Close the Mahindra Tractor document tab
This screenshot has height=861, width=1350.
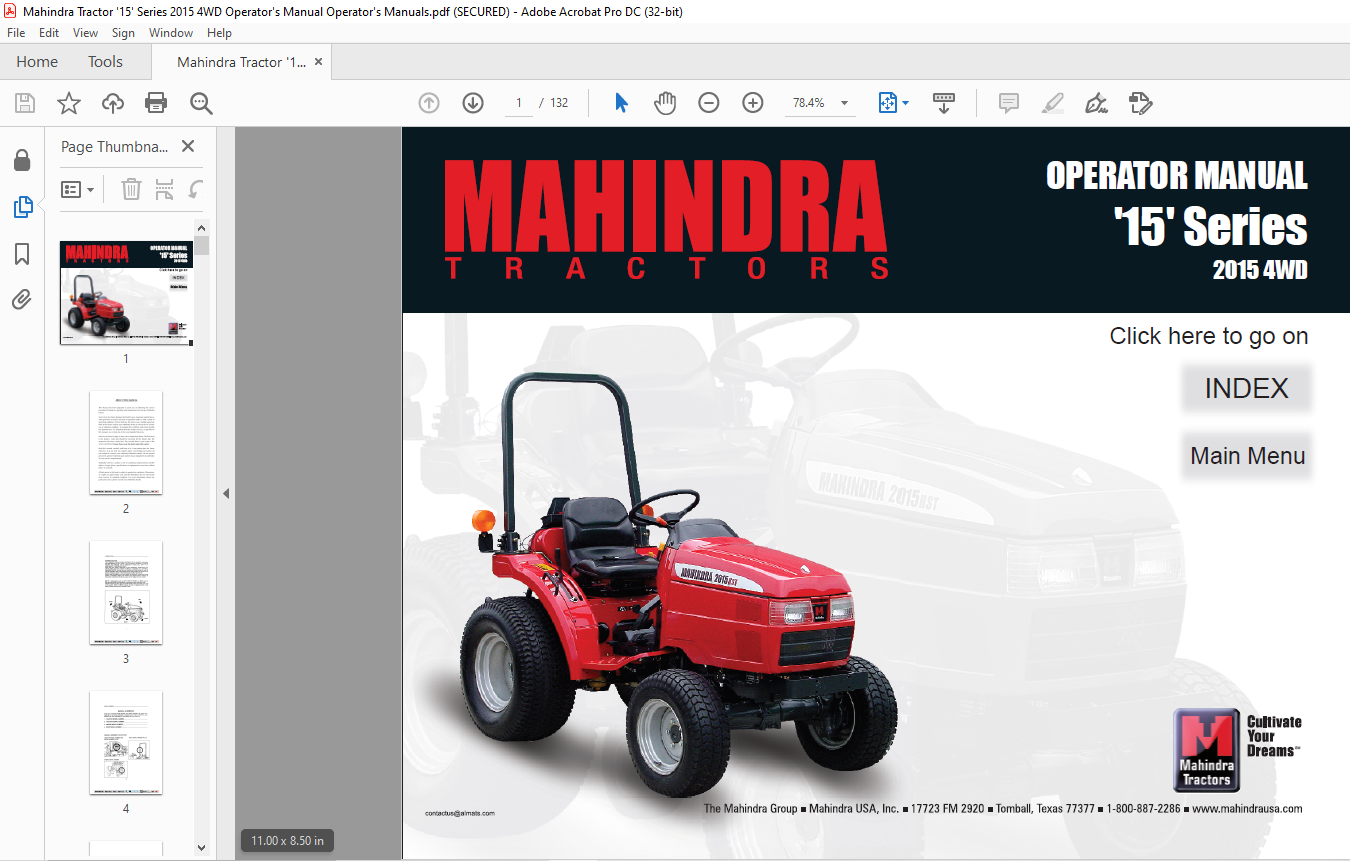coord(318,62)
